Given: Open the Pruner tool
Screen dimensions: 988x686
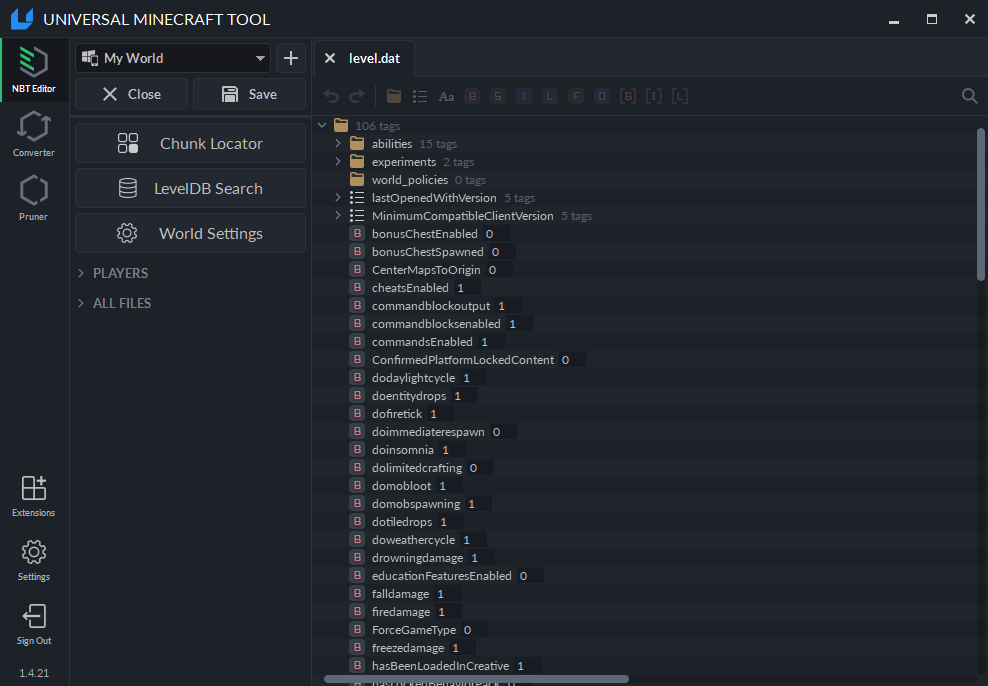Looking at the screenshot, I should click(x=34, y=198).
